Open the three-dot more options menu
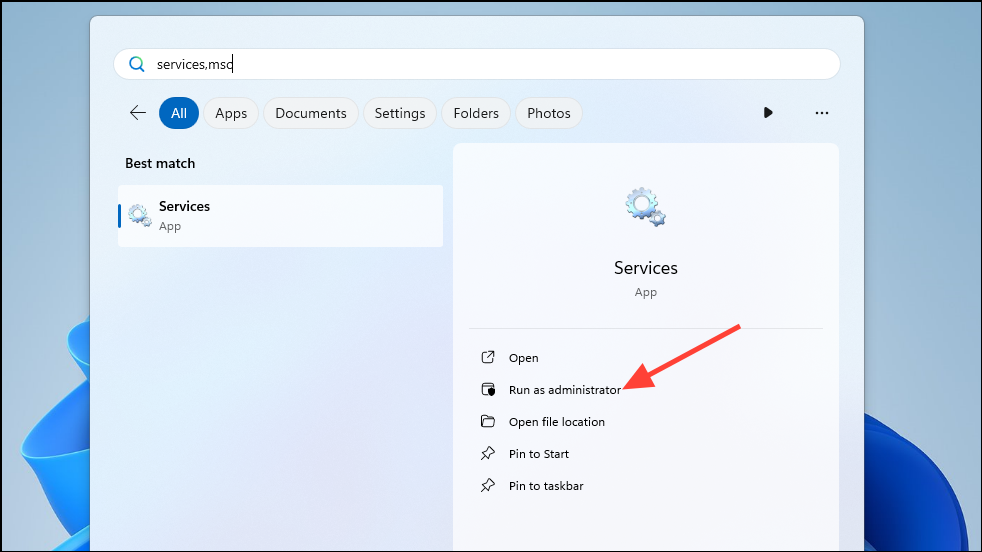Image resolution: width=982 pixels, height=552 pixels. click(822, 113)
